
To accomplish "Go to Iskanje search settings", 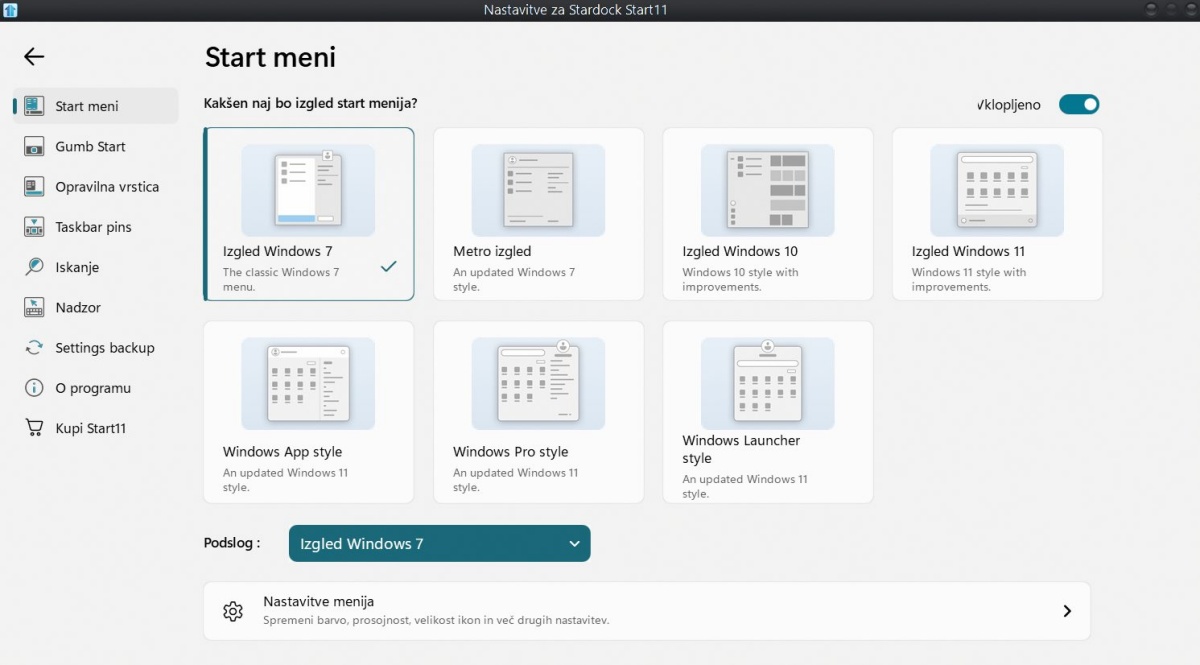I will click(x=96, y=267).
